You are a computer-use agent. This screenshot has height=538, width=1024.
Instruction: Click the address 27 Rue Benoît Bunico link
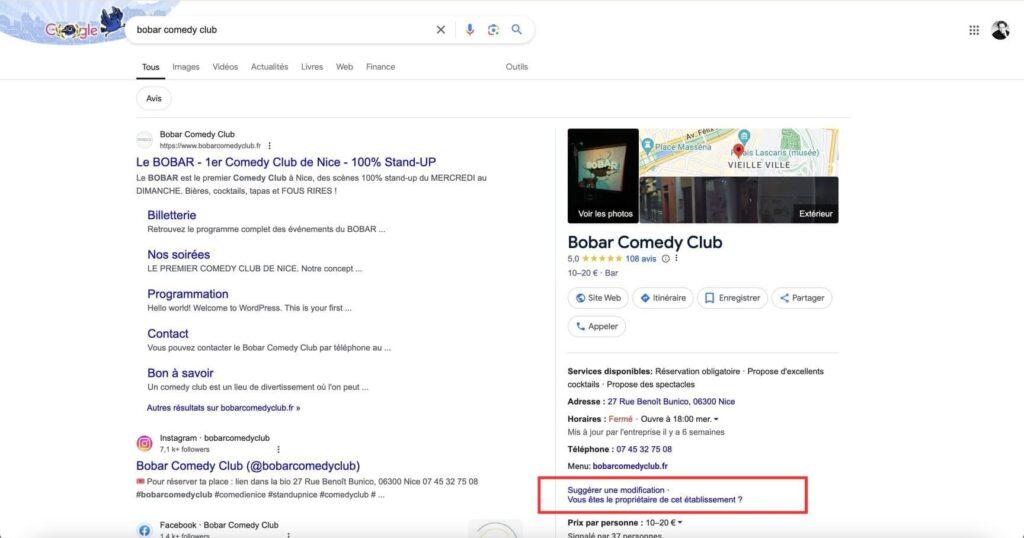671,402
